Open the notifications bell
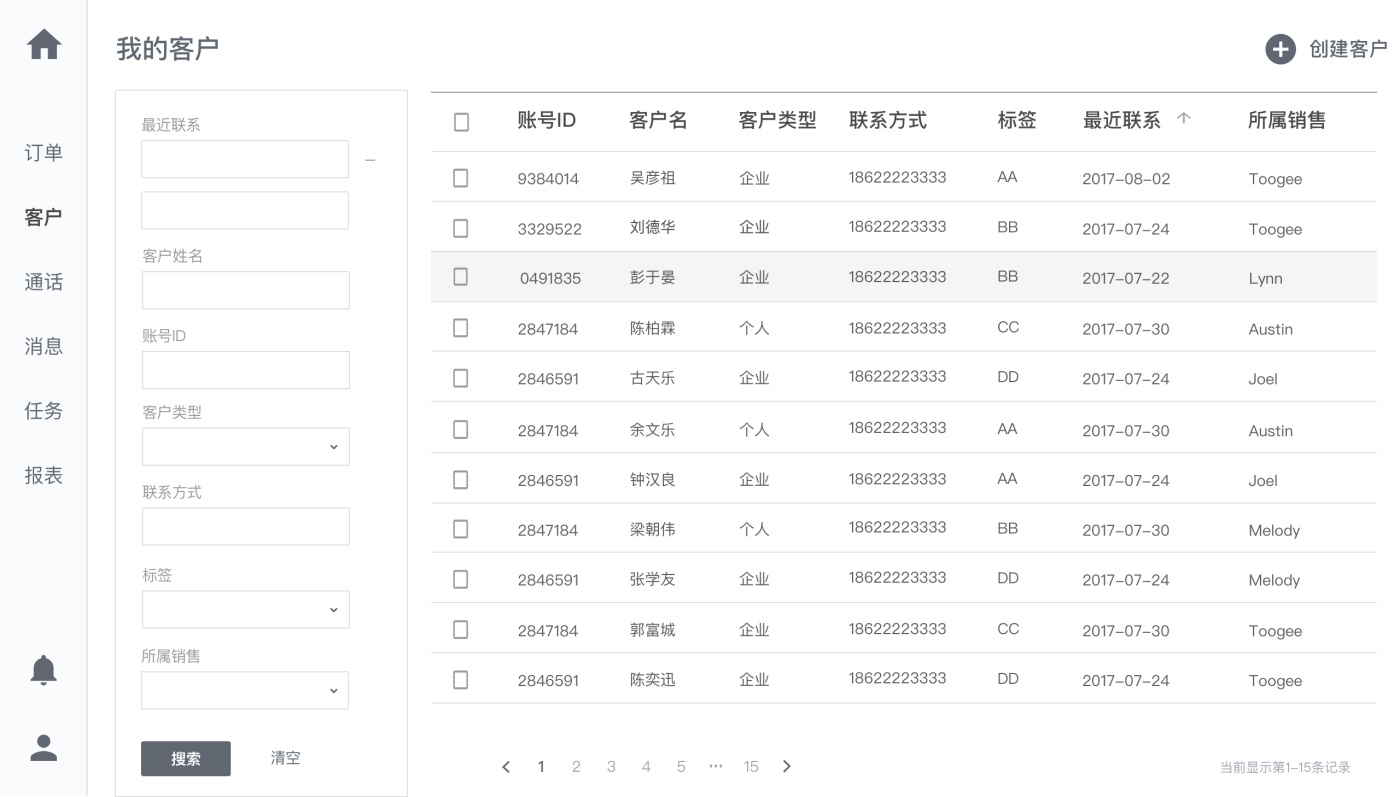 pyautogui.click(x=43, y=670)
